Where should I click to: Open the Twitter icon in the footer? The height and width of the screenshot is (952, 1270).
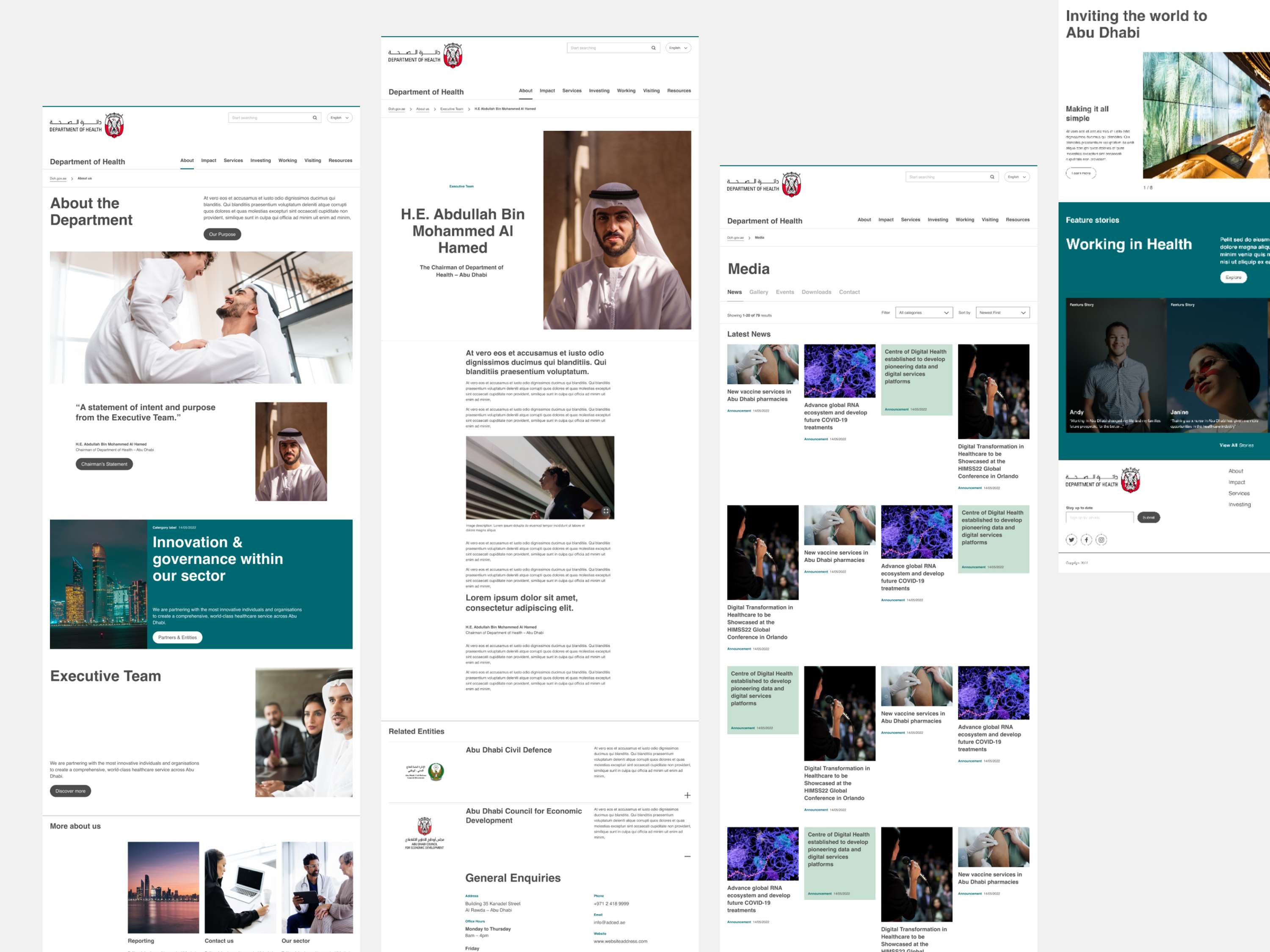pyautogui.click(x=1071, y=539)
